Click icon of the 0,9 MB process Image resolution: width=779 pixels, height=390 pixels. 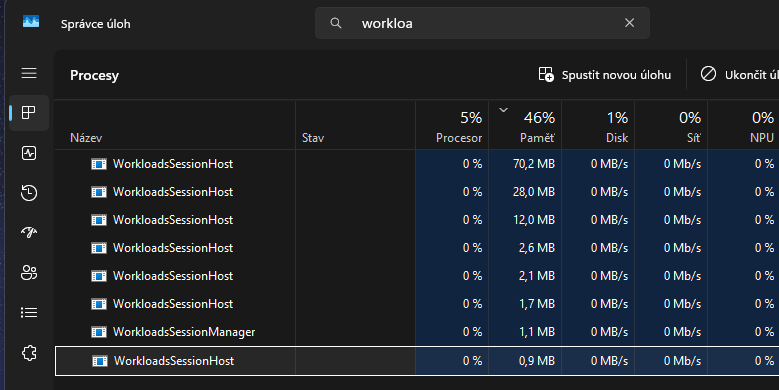click(100, 361)
